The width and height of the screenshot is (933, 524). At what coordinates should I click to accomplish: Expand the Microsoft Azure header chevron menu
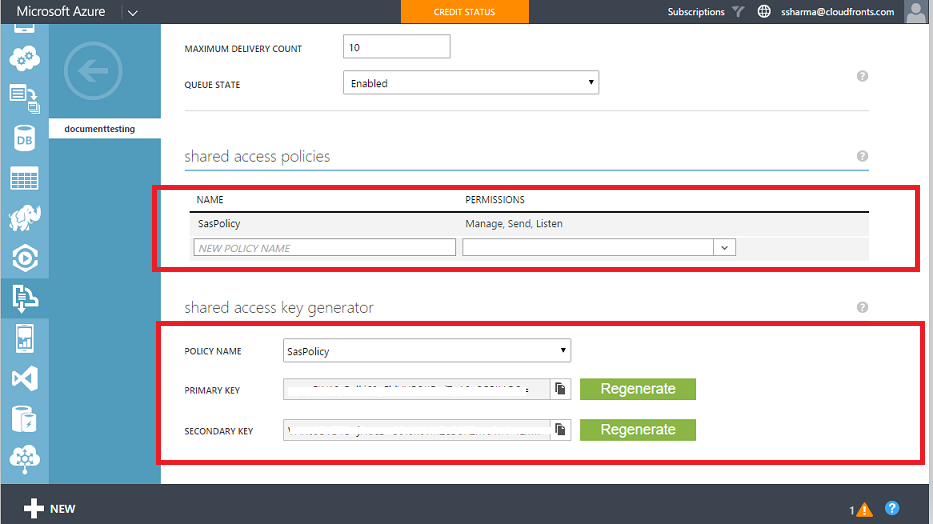(x=134, y=12)
